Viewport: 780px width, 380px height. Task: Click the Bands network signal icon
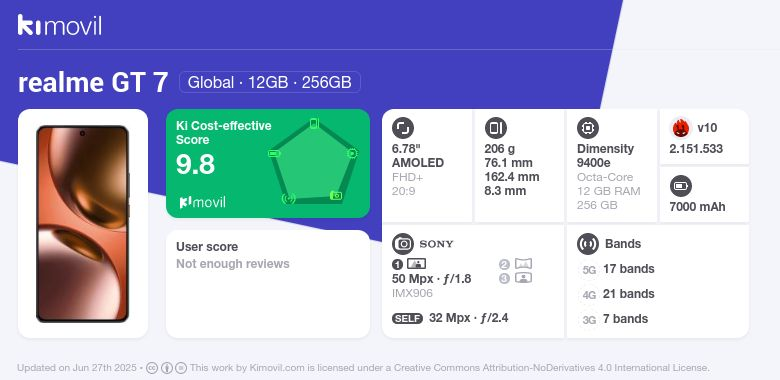[588, 244]
